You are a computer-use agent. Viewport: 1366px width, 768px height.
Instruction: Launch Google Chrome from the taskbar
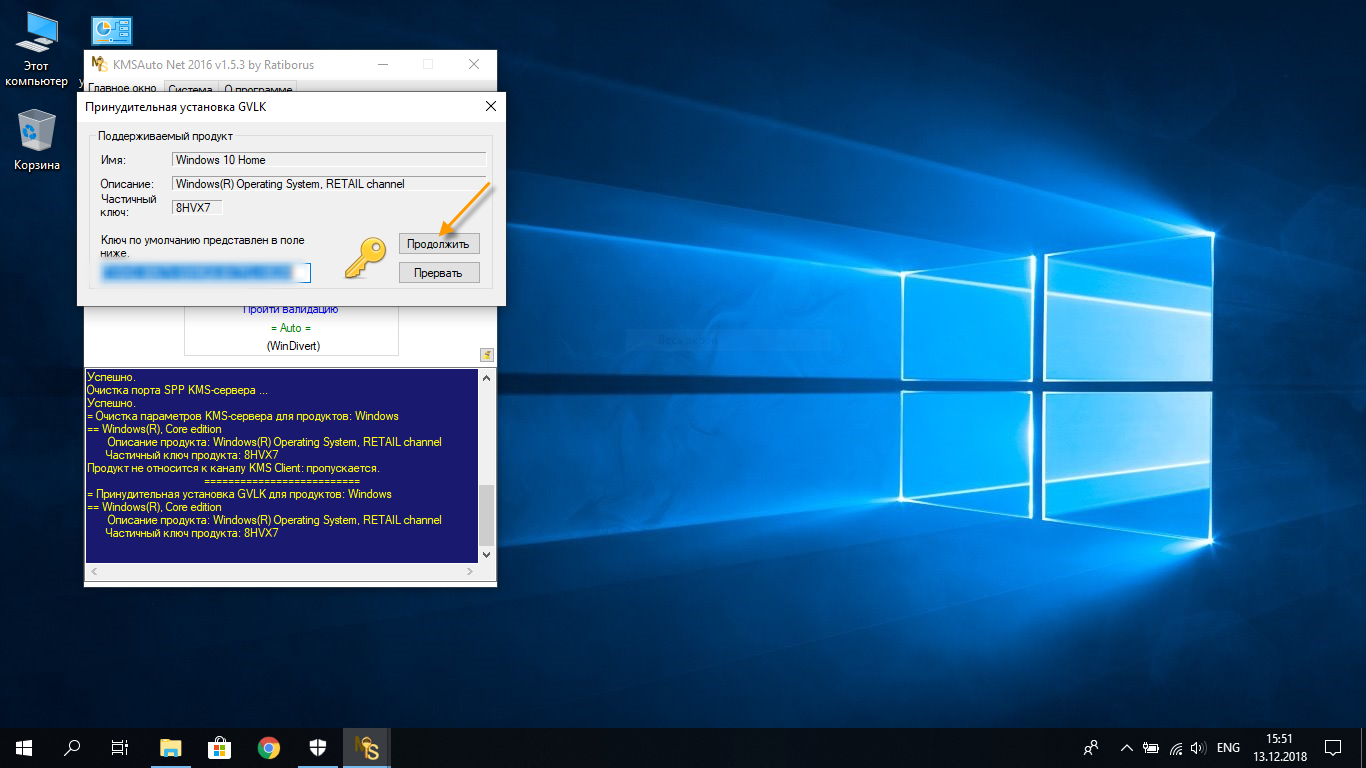pos(268,747)
